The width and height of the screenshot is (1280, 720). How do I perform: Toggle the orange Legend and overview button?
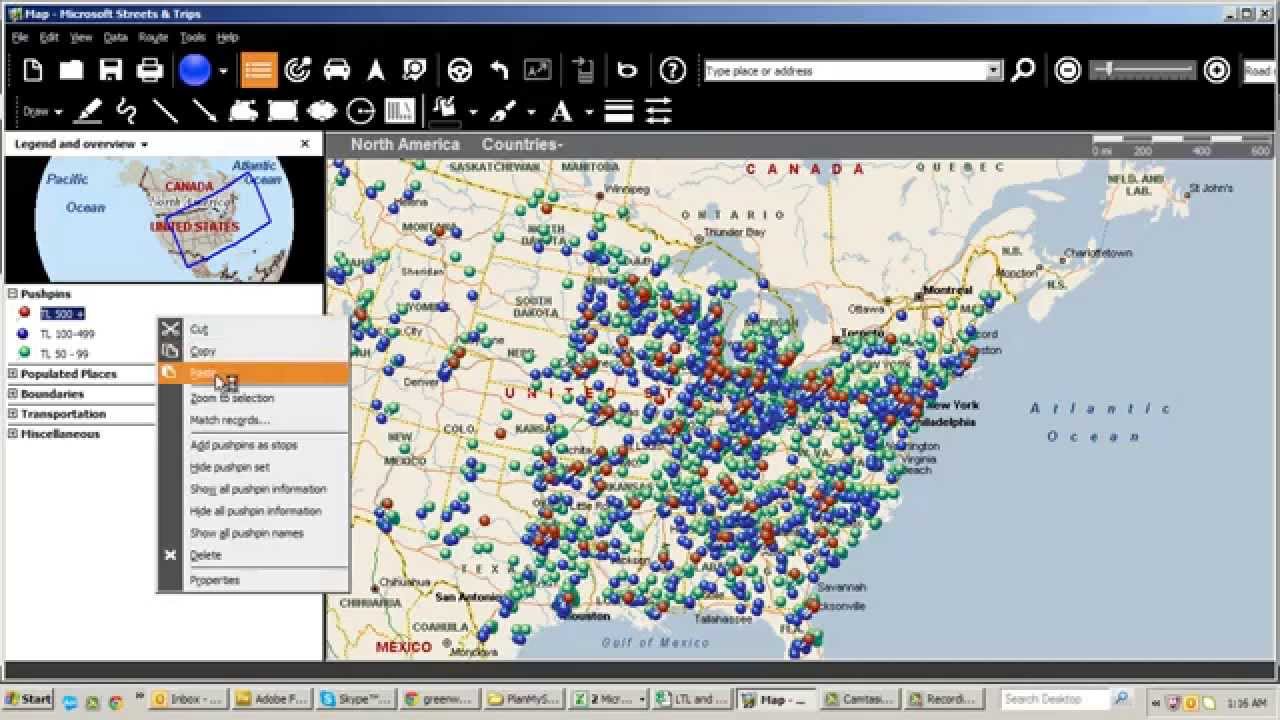(259, 70)
